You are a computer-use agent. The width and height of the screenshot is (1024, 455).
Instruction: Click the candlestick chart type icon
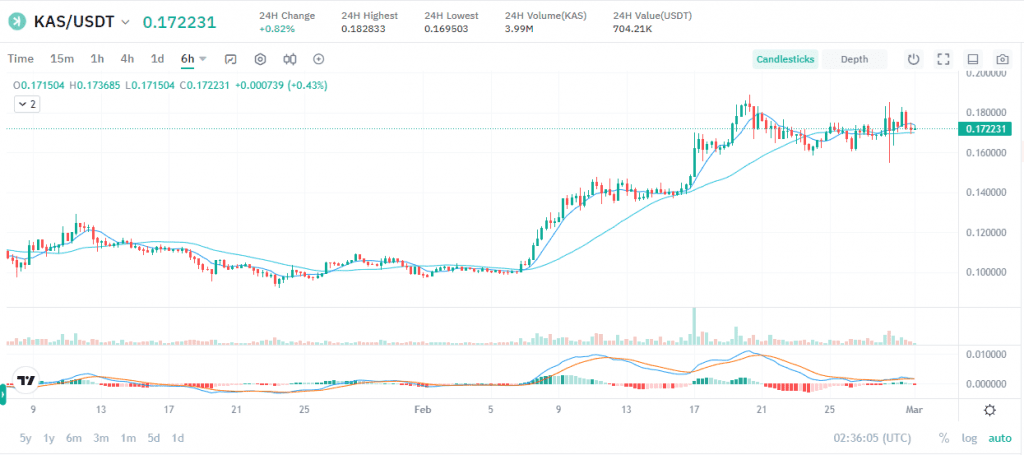(x=289, y=59)
